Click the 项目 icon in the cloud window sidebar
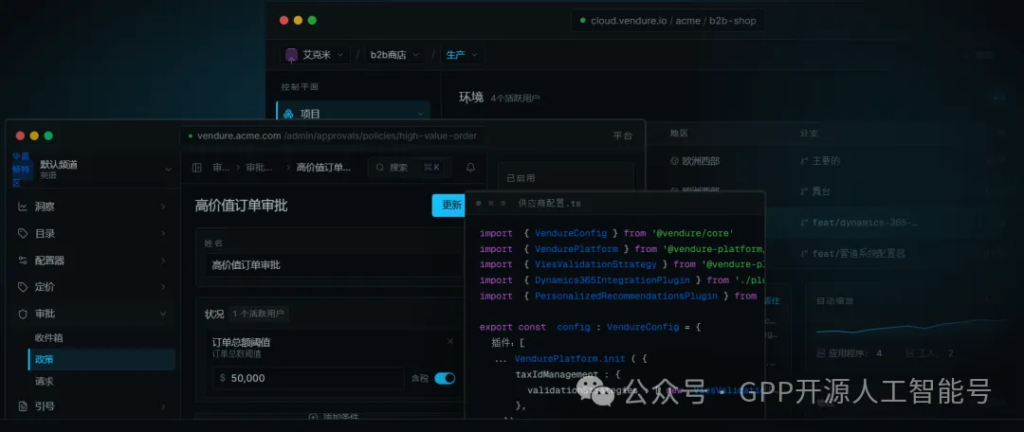 click(288, 114)
